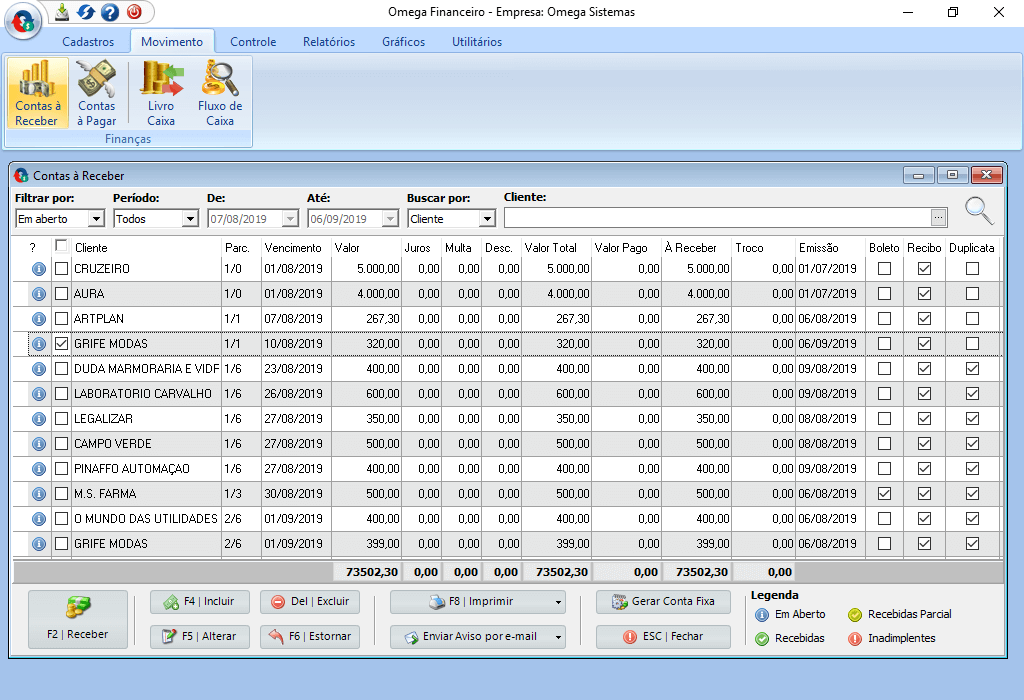Click the info icon for CRUZEIRO row
The height and width of the screenshot is (700, 1024).
pos(39,269)
